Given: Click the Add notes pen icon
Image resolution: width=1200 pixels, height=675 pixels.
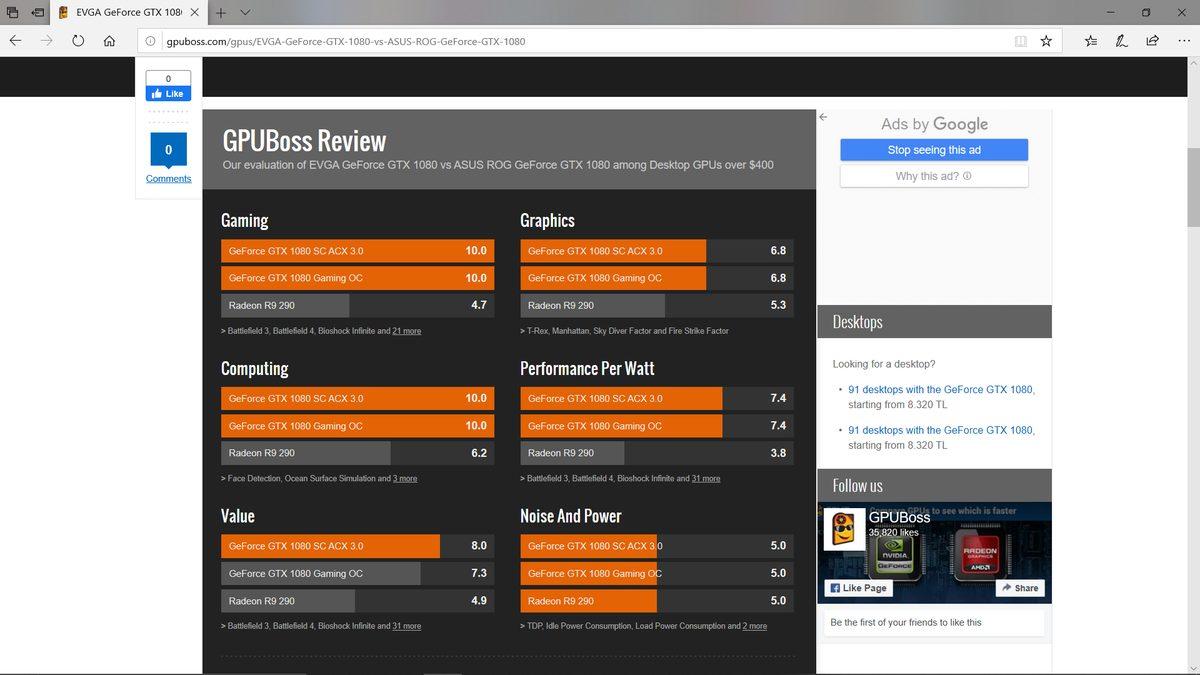Looking at the screenshot, I should point(1122,41).
